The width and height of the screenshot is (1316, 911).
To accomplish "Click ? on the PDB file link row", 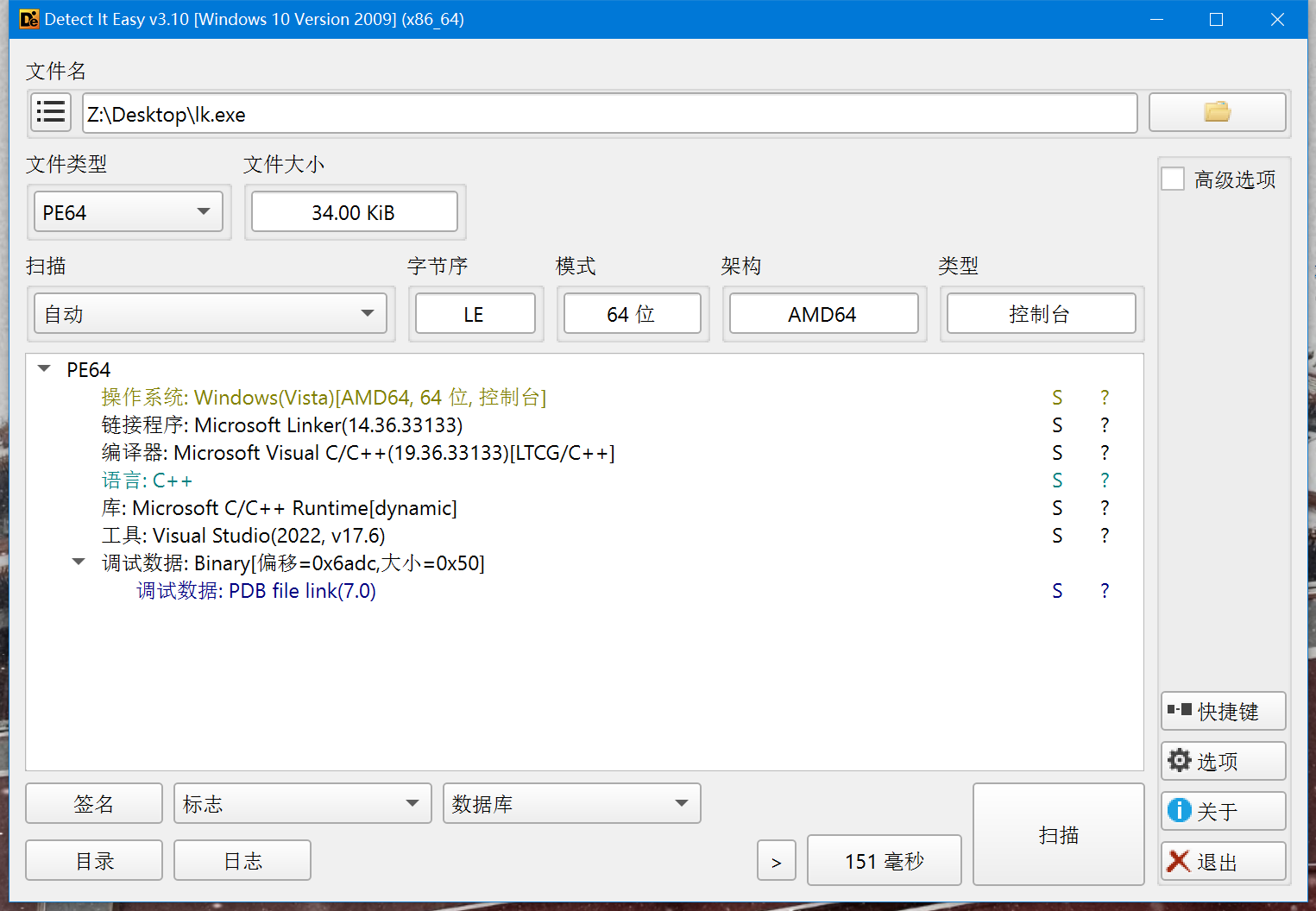I will [1105, 590].
